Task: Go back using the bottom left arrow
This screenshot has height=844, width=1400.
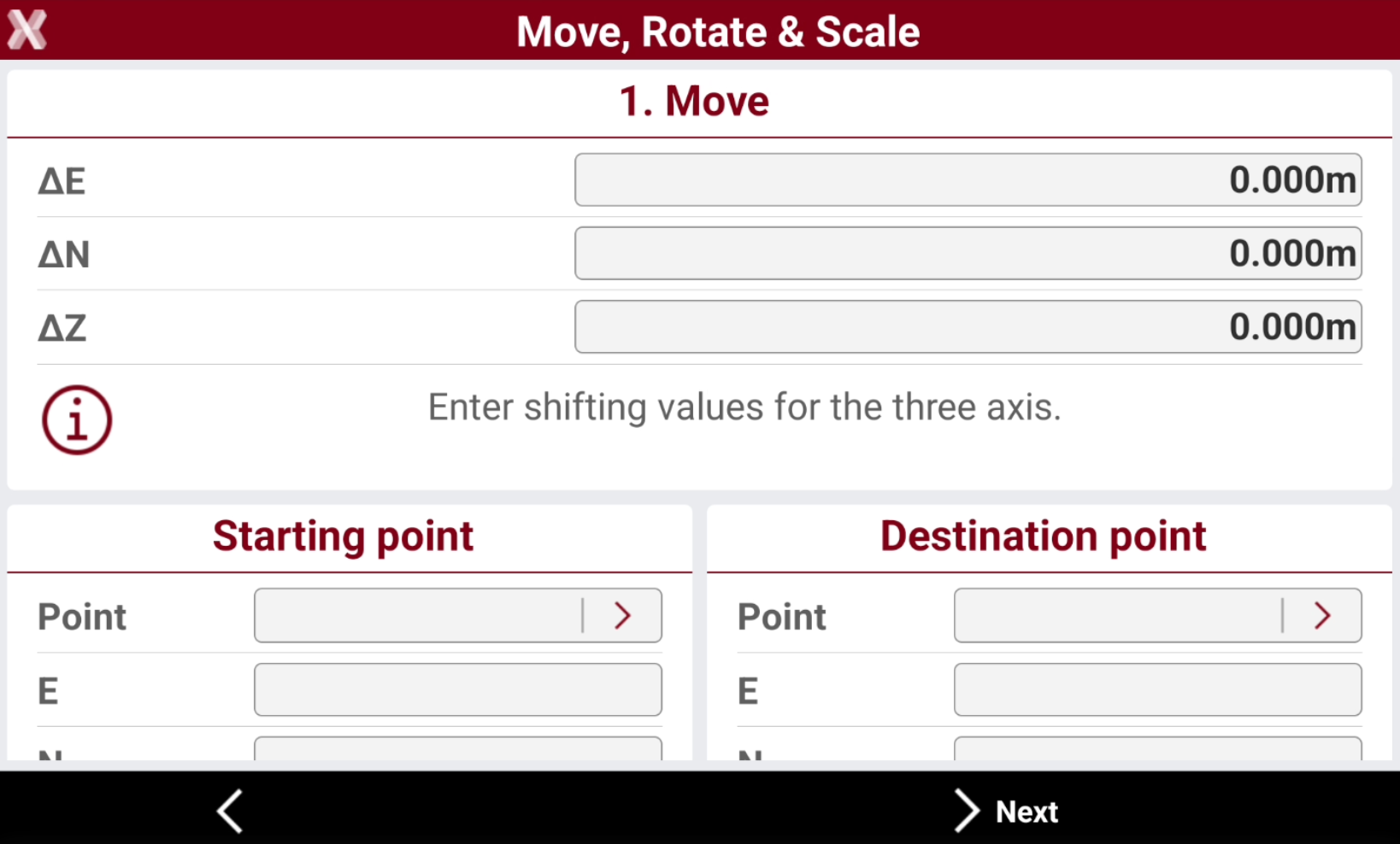Action: click(230, 811)
